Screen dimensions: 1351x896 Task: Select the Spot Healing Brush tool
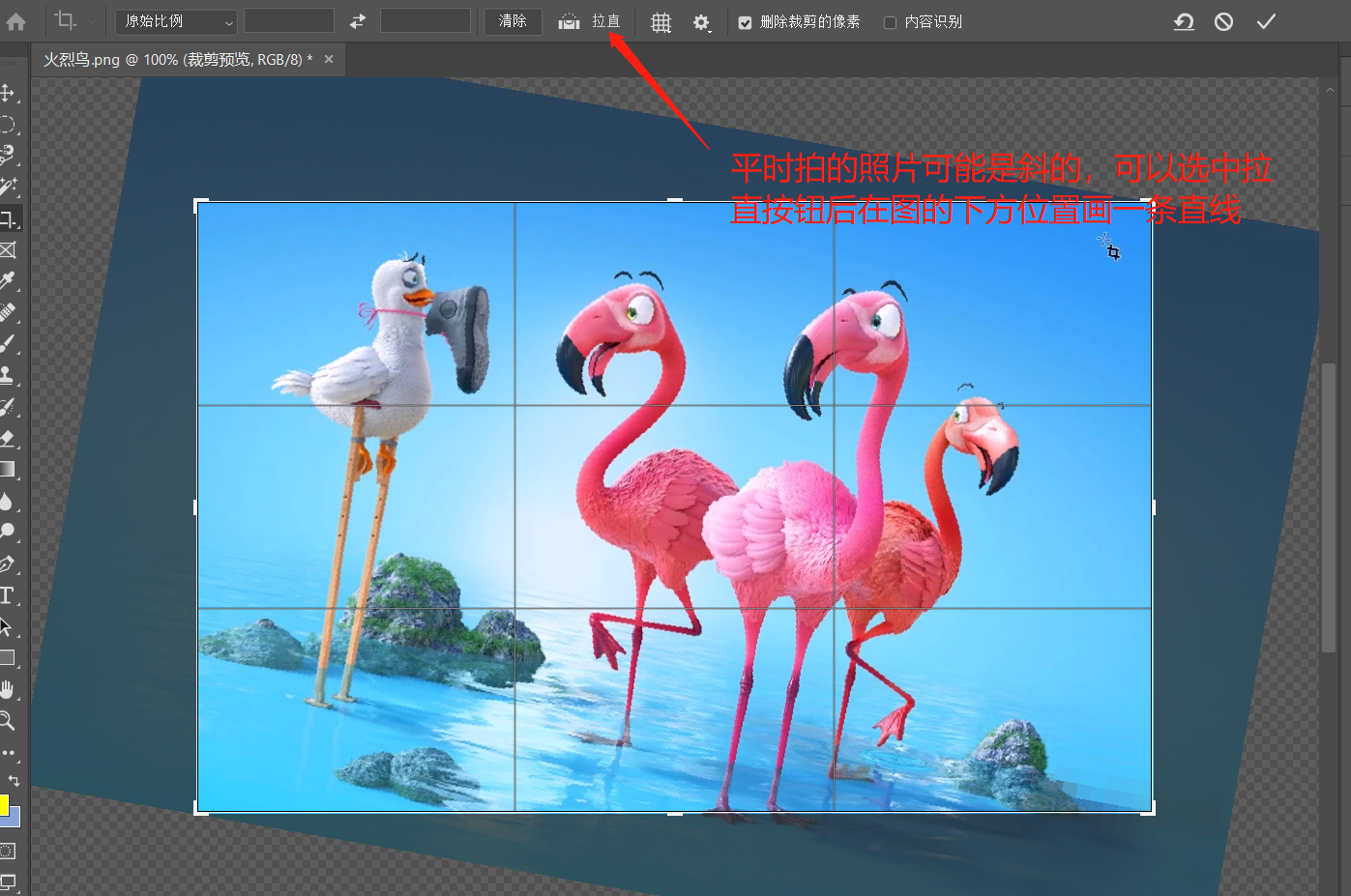[x=8, y=312]
